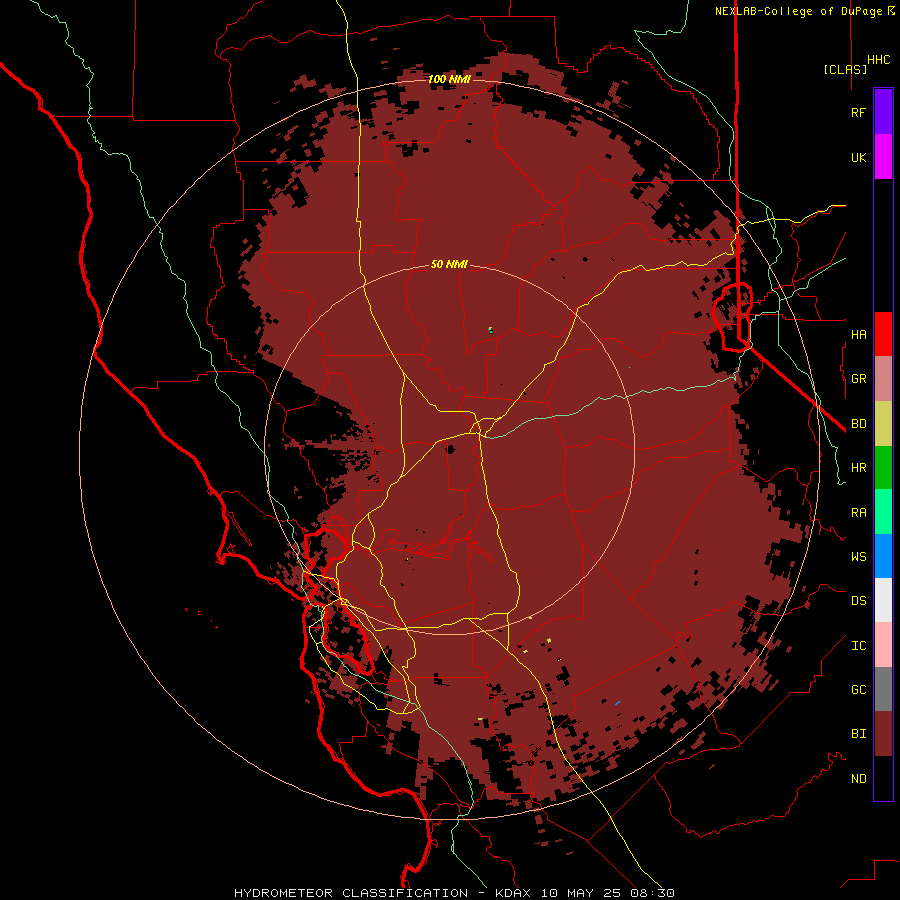Click the DS white legend swatch
This screenshot has height=900, width=900.
883,600
